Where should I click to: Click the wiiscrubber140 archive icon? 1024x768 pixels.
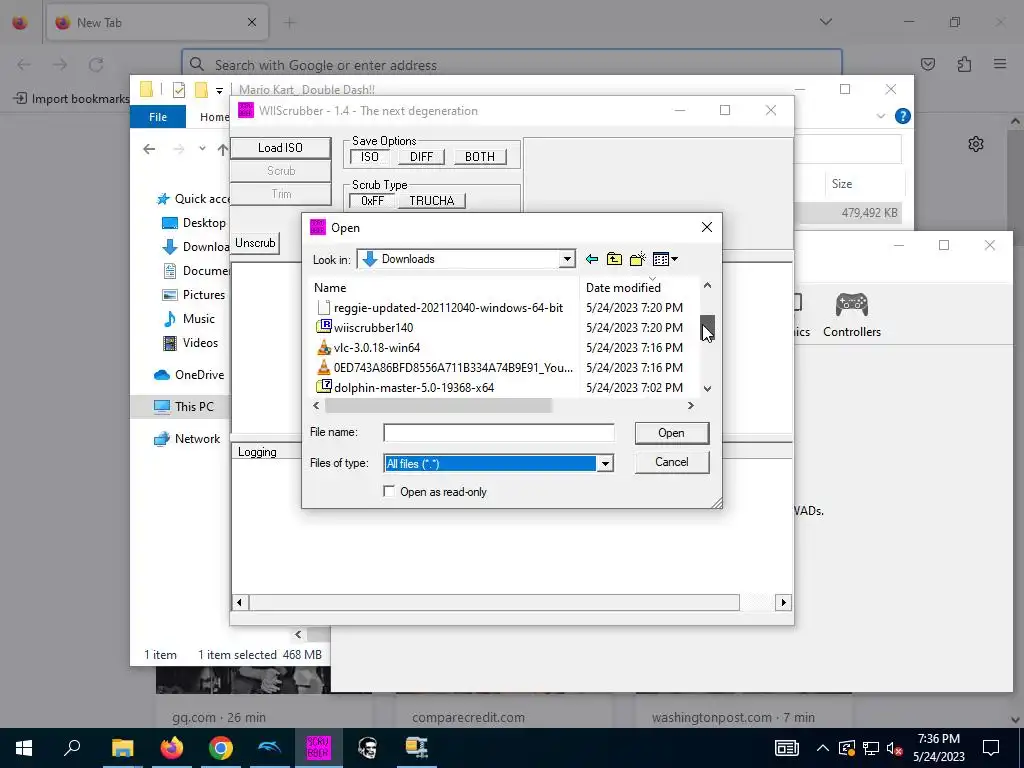point(324,327)
